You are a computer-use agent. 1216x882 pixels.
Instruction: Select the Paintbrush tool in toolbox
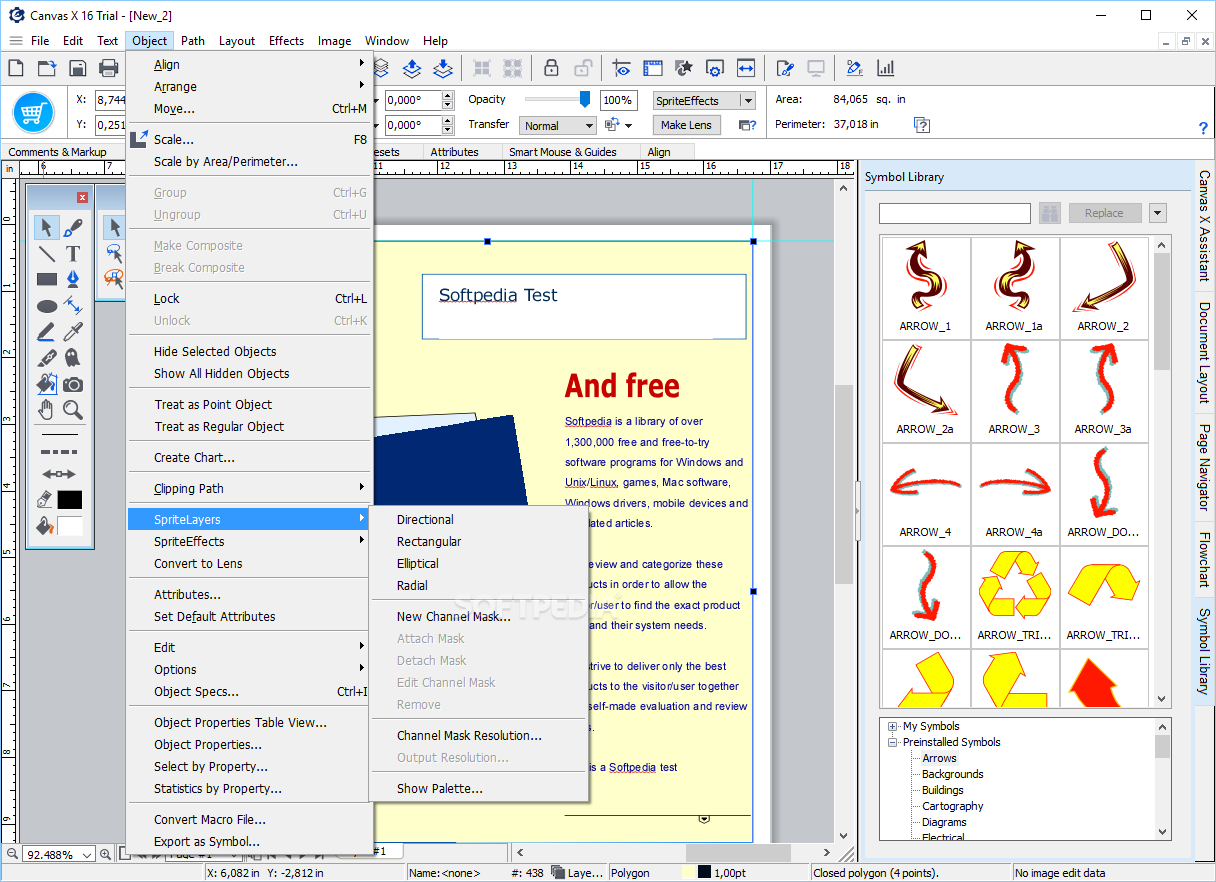pos(73,227)
